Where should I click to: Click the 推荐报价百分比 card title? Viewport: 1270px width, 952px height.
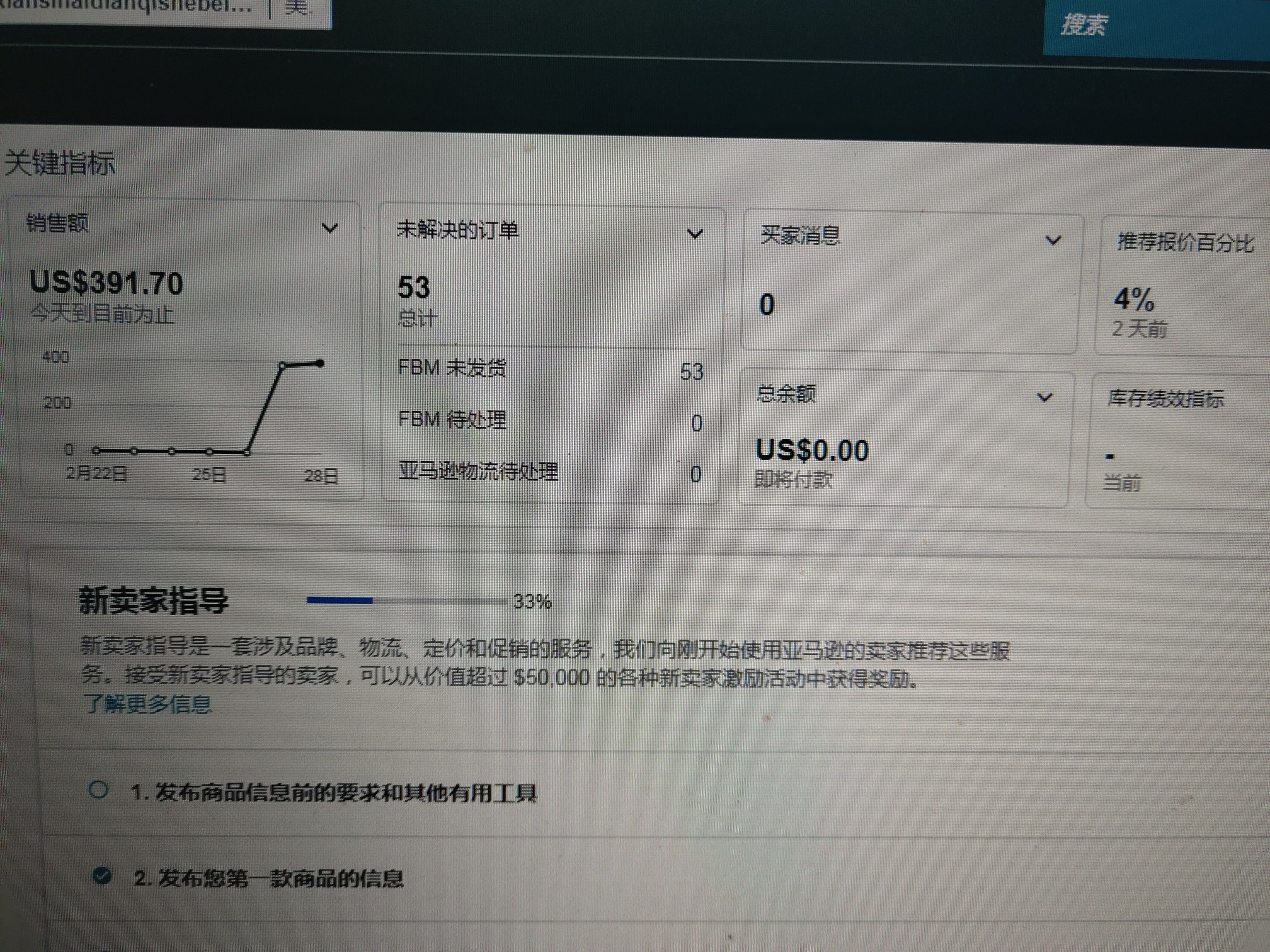pos(1186,242)
